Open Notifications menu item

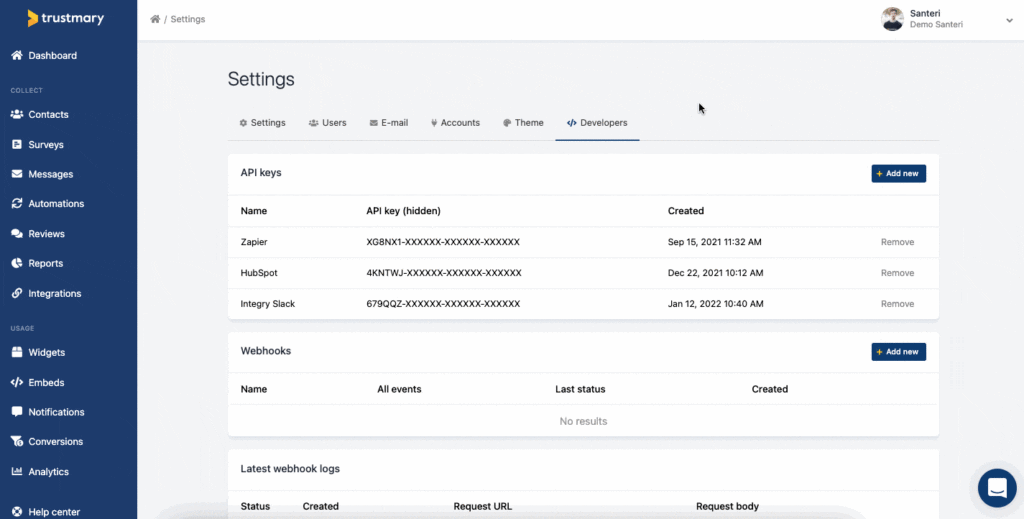pyautogui.click(x=56, y=412)
